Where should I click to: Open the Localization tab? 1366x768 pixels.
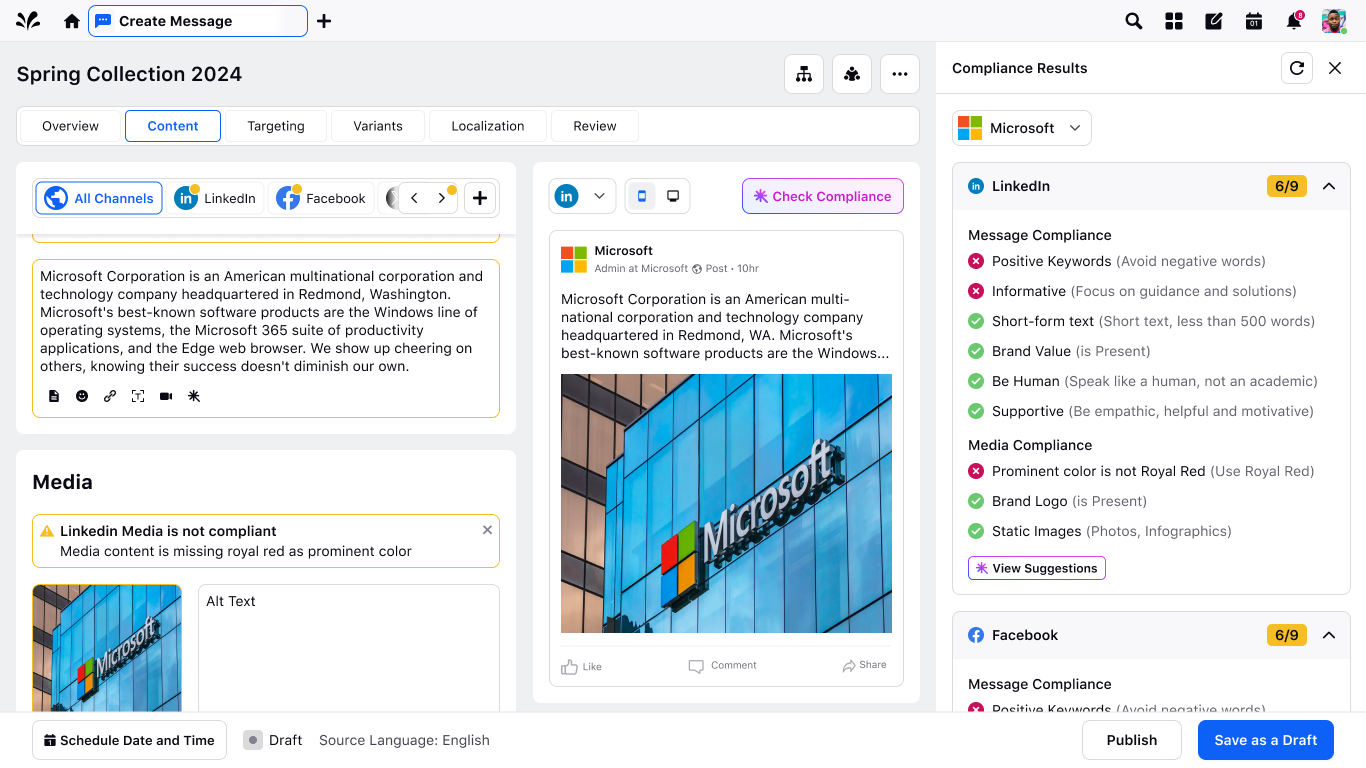pyautogui.click(x=487, y=126)
